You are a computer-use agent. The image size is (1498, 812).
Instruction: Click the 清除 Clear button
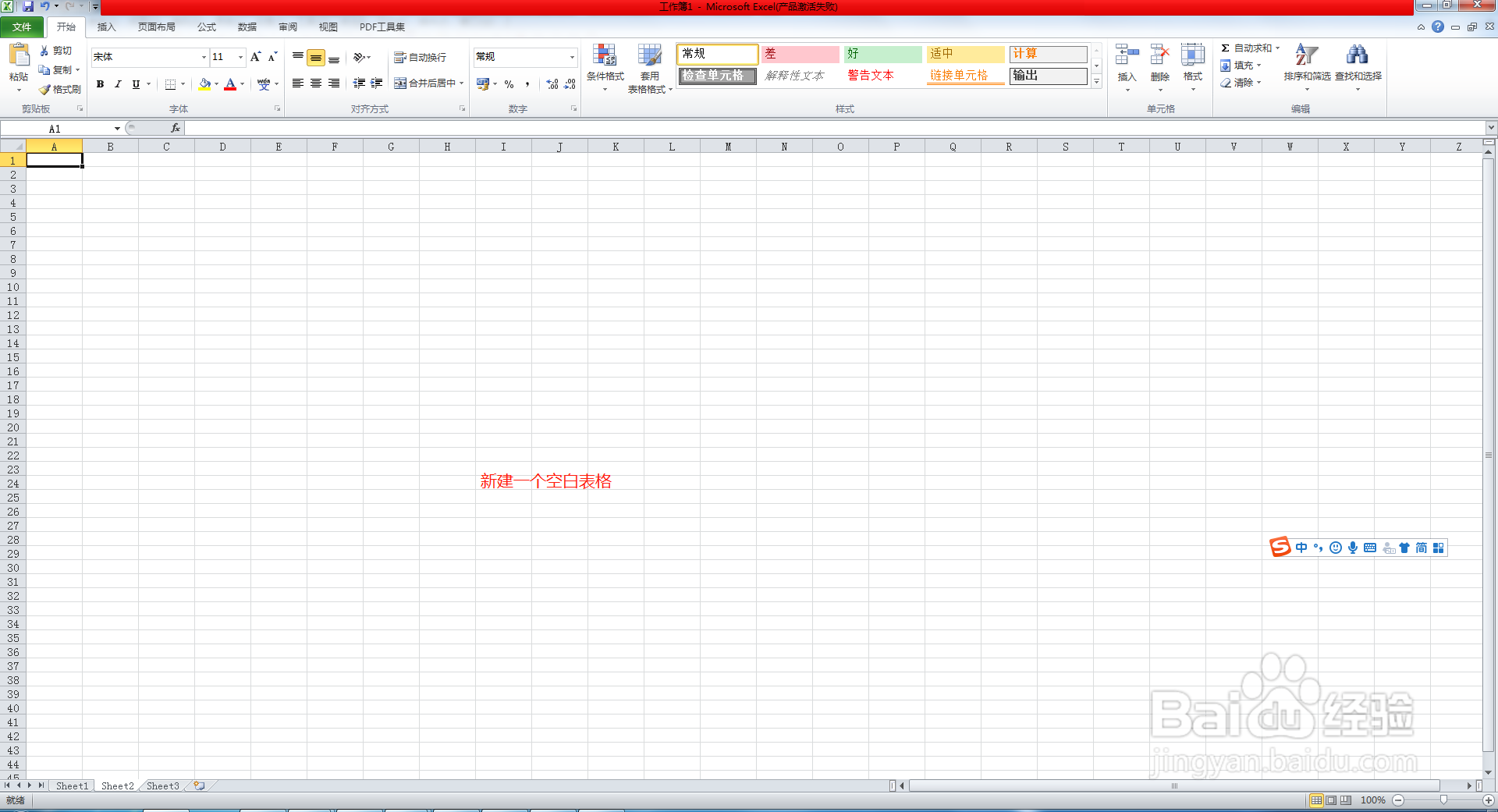pyautogui.click(x=1241, y=83)
